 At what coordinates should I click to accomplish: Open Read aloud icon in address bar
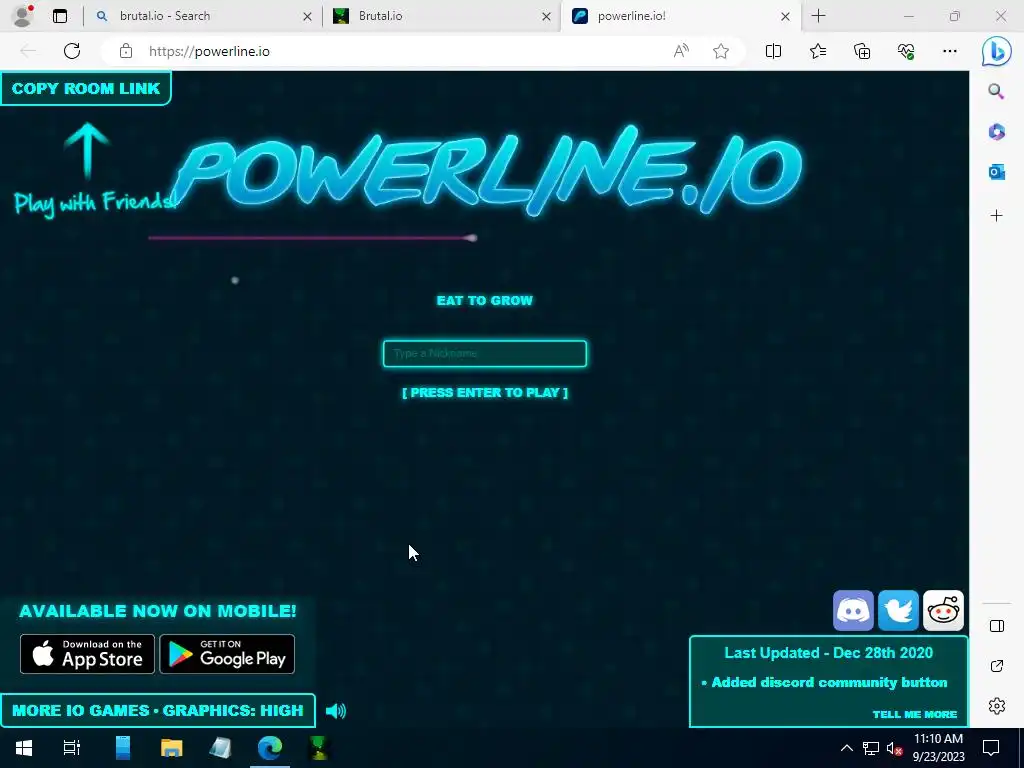[x=681, y=51]
